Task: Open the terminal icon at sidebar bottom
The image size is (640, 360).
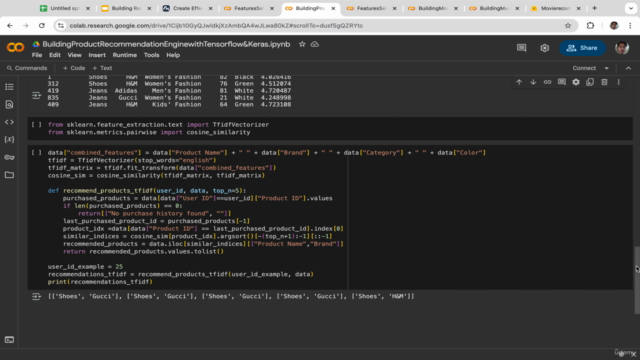Action: (x=9, y=340)
